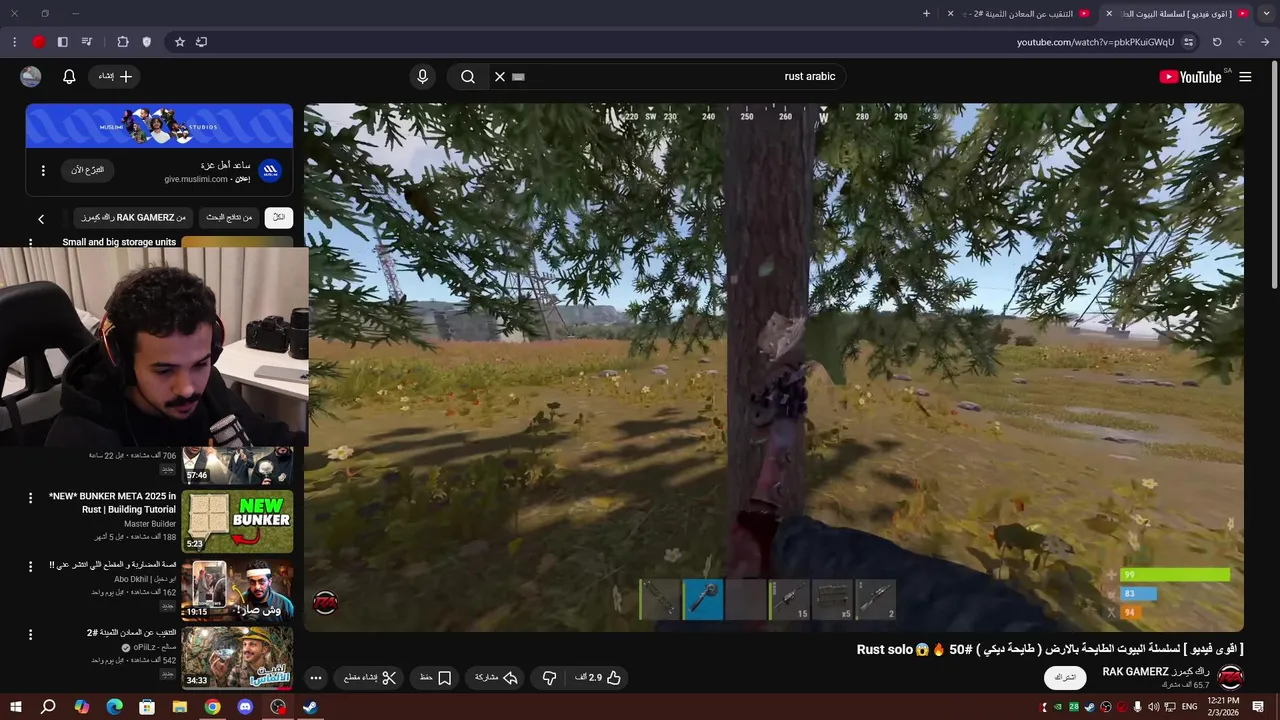Open the 'Small and big storage units' video title
This screenshot has height=720, width=1280.
(x=119, y=242)
